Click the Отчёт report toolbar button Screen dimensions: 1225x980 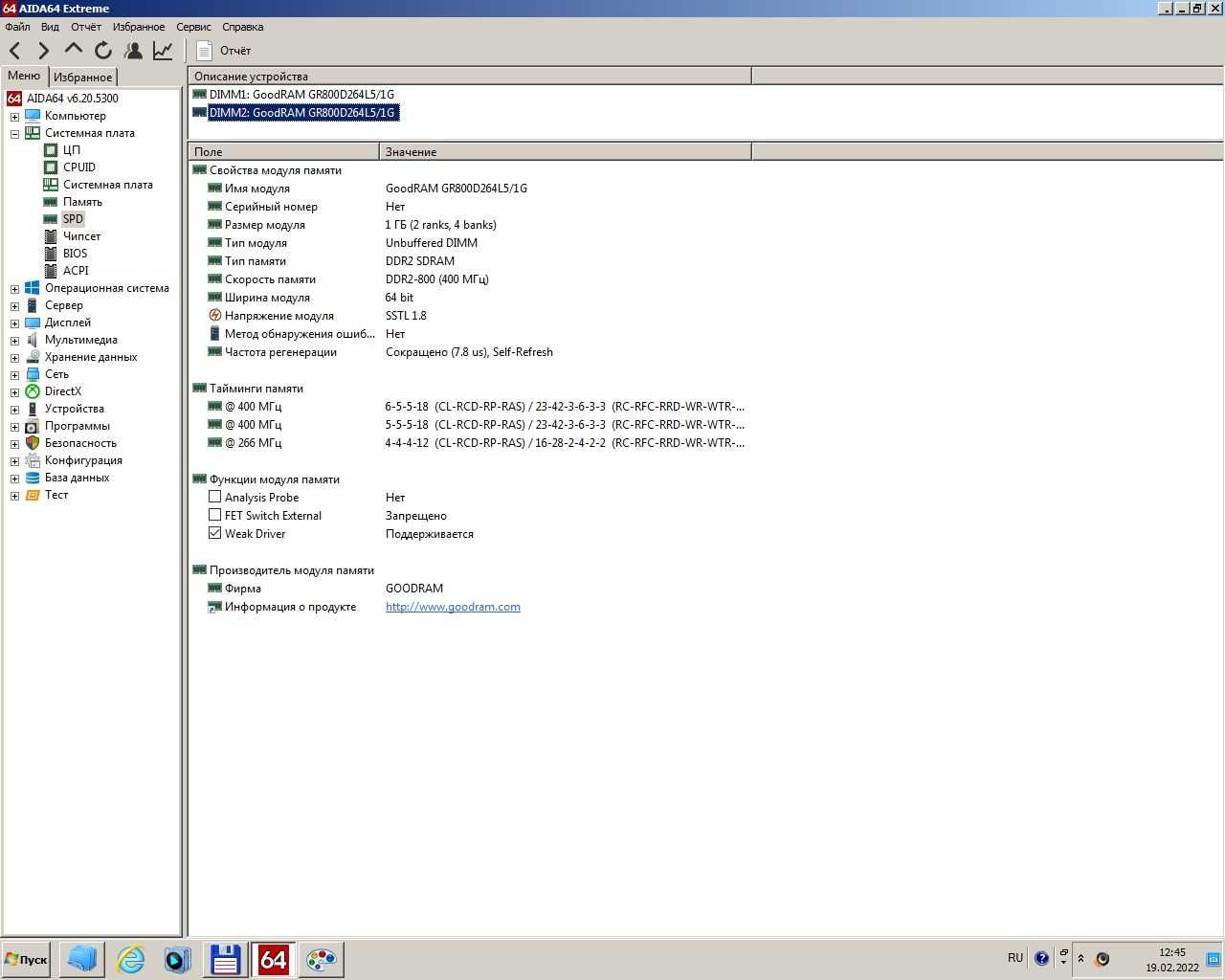pyautogui.click(x=224, y=51)
